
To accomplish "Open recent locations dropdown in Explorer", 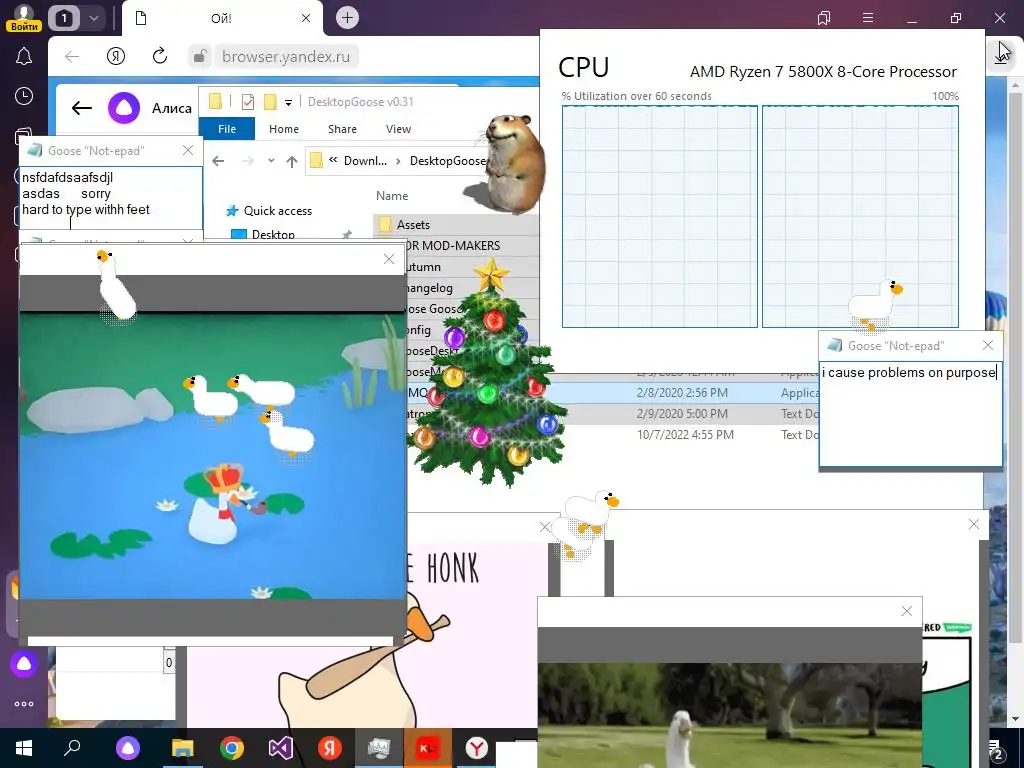I will pyautogui.click(x=272, y=161).
